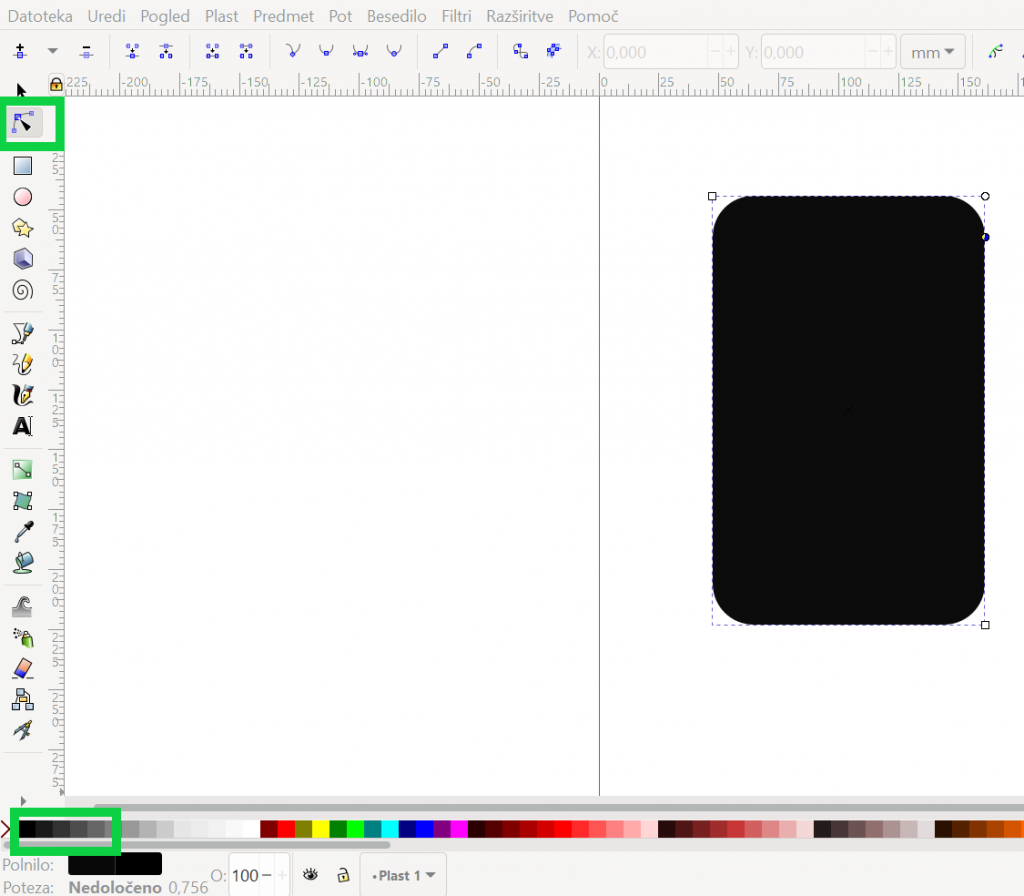1024x896 pixels.
Task: Toggle the ruler lock icon
Action: 56,84
